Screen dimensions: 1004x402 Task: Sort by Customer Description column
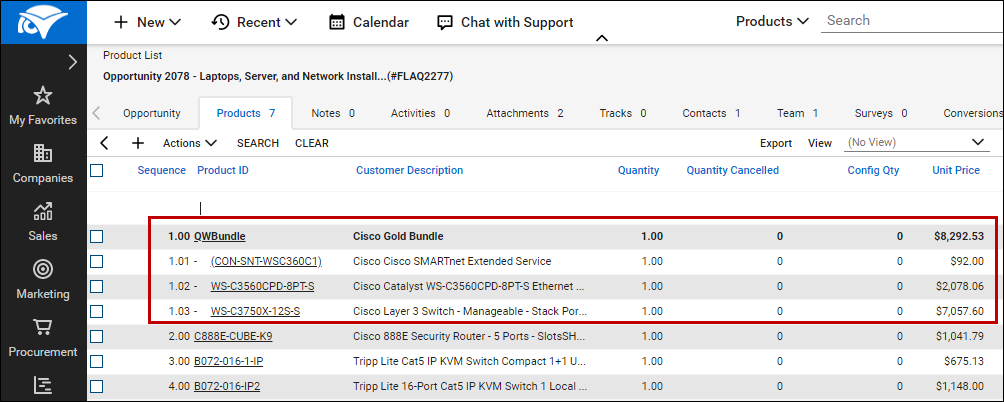409,170
